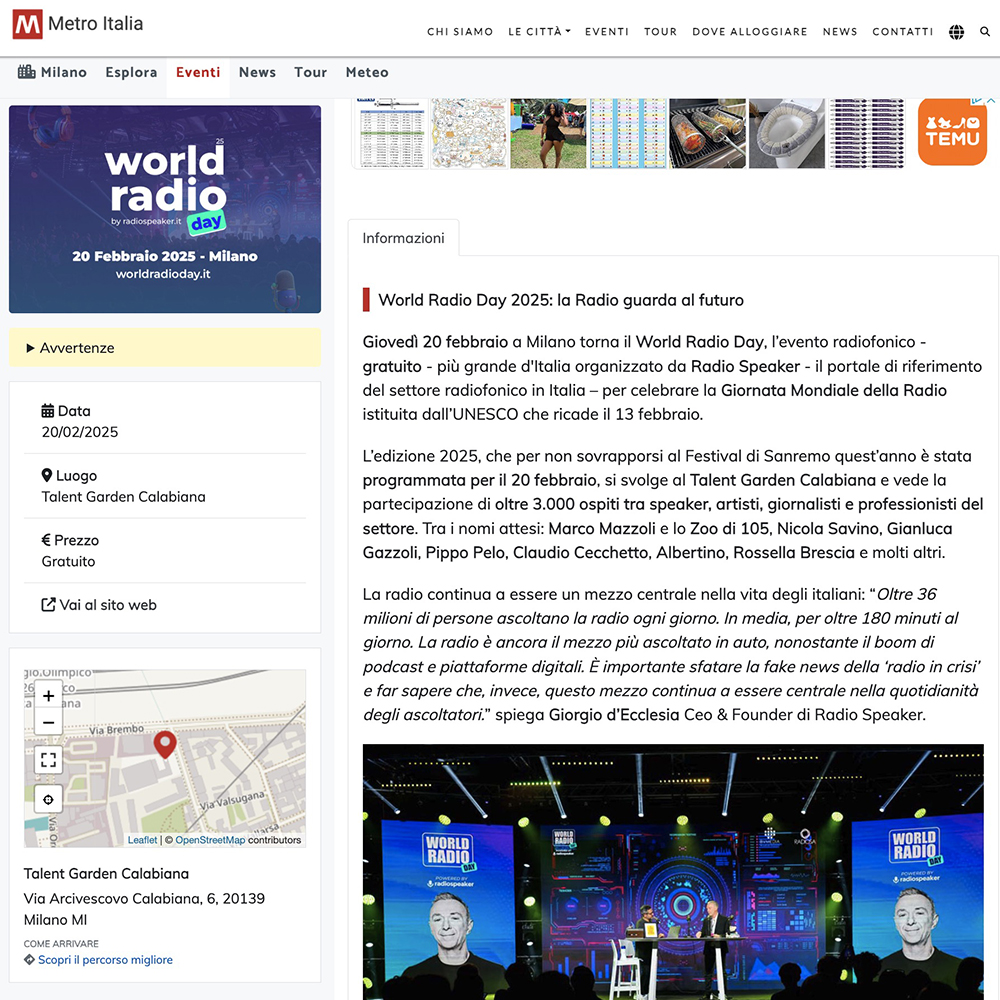Click the Via Arcivescovo Calabiana address text

tap(144, 909)
